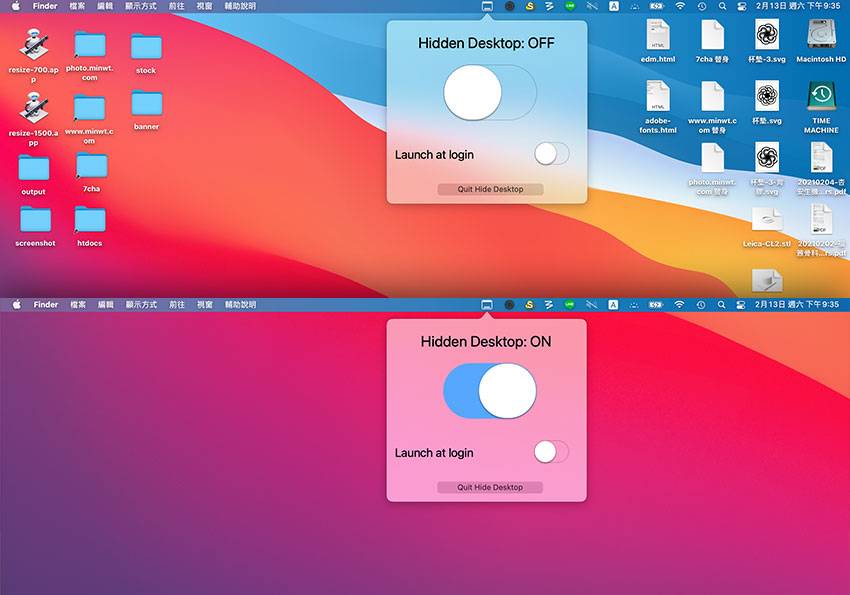Screen dimensions: 850x595
Task: Open the resize-700.app Automator icon
Action: [34, 44]
